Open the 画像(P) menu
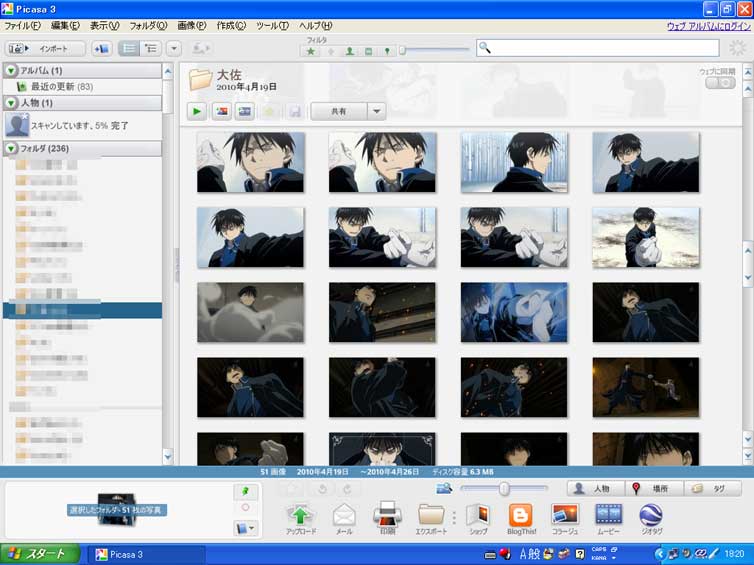The image size is (754, 565). coord(192,26)
